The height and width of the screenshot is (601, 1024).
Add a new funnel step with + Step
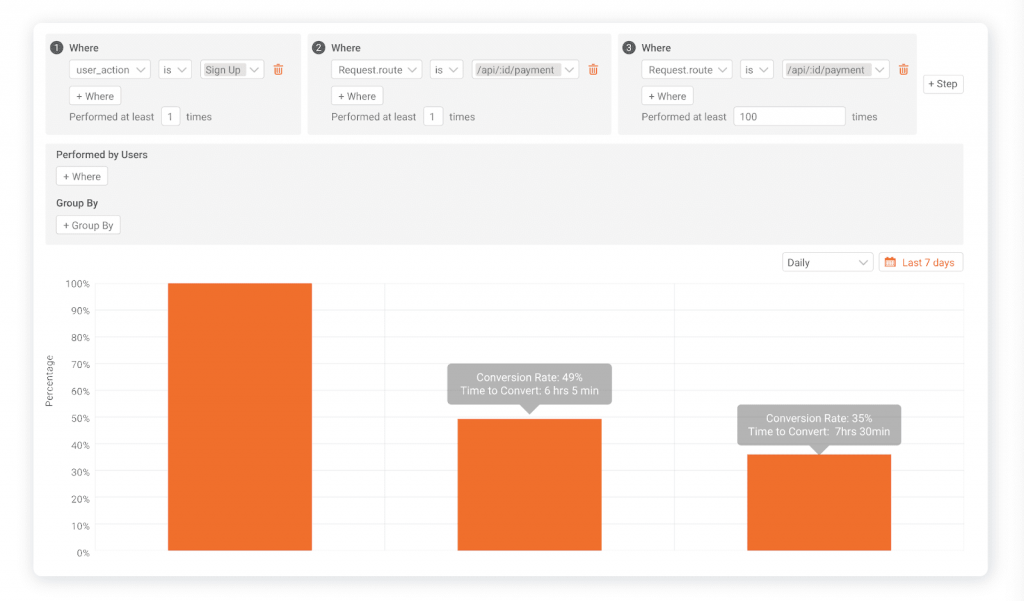tap(942, 84)
